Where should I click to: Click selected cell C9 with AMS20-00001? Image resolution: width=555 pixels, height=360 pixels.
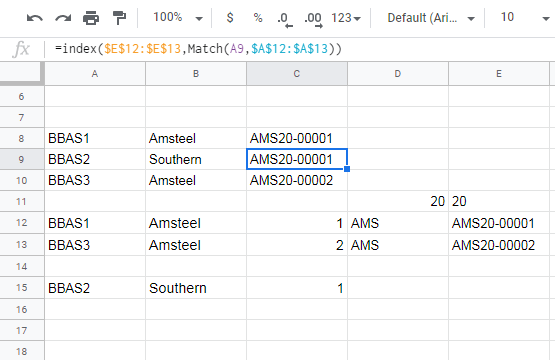coord(297,159)
